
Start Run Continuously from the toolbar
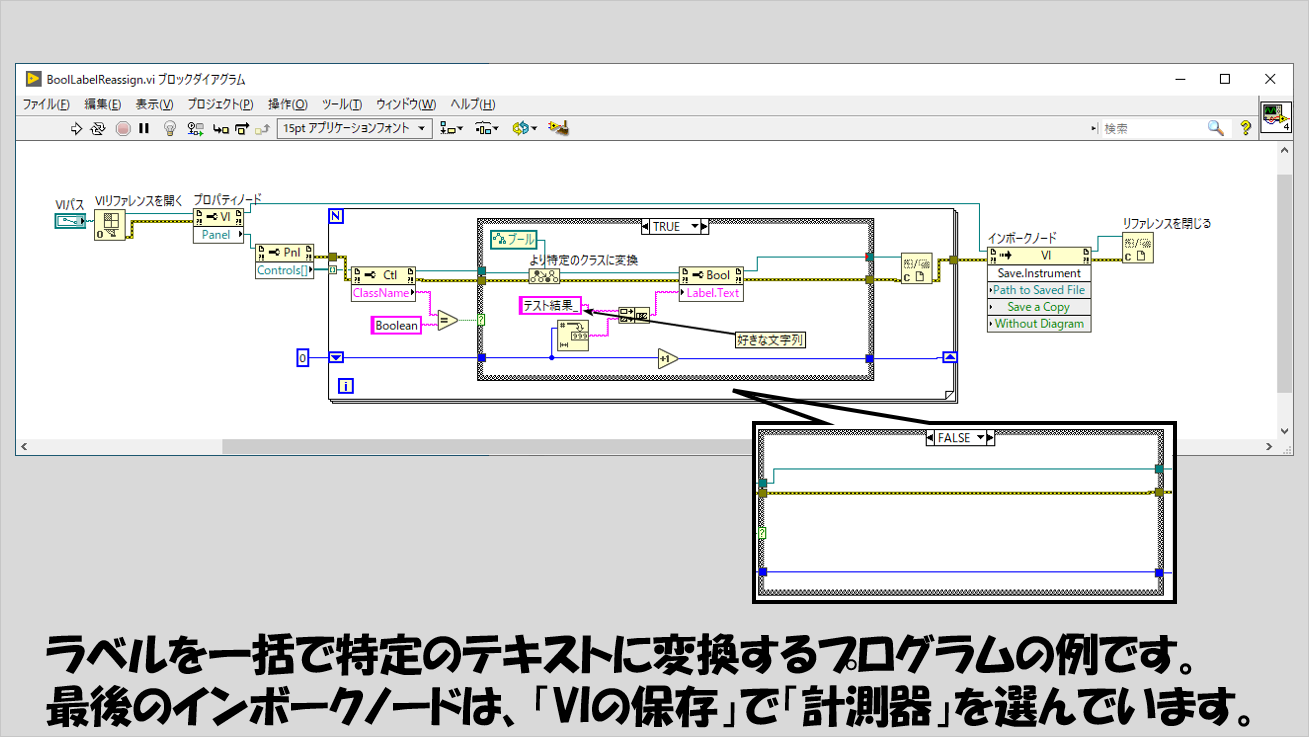coord(98,128)
